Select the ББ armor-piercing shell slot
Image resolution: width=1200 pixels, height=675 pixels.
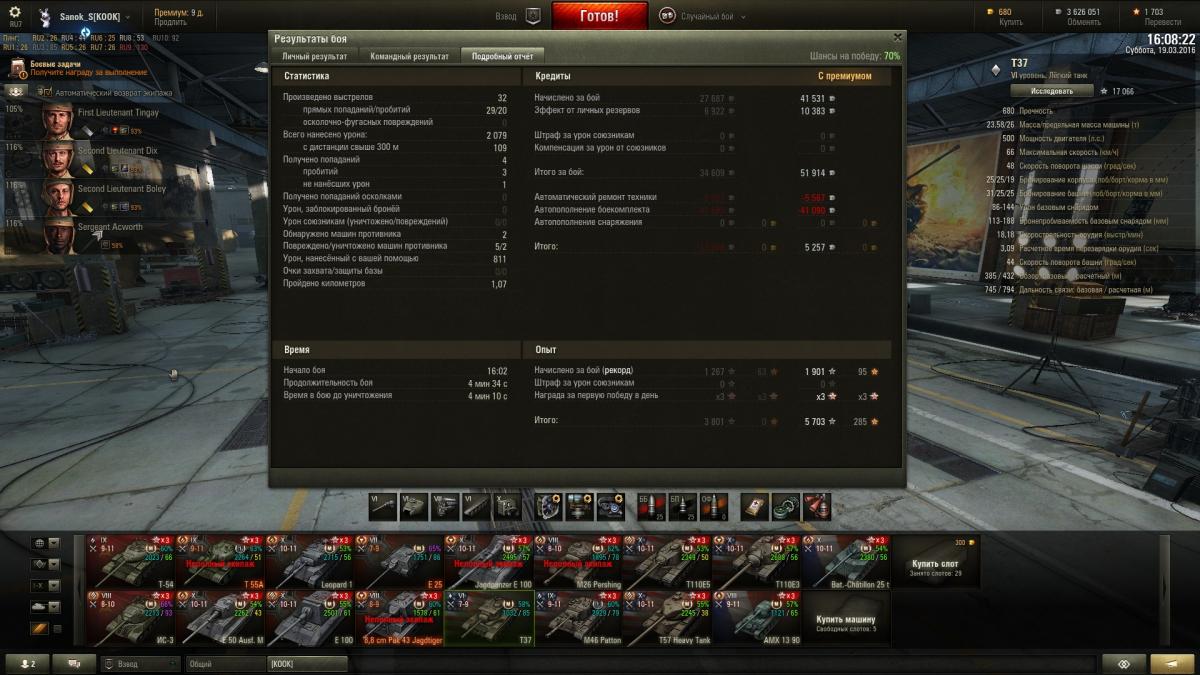click(651, 507)
